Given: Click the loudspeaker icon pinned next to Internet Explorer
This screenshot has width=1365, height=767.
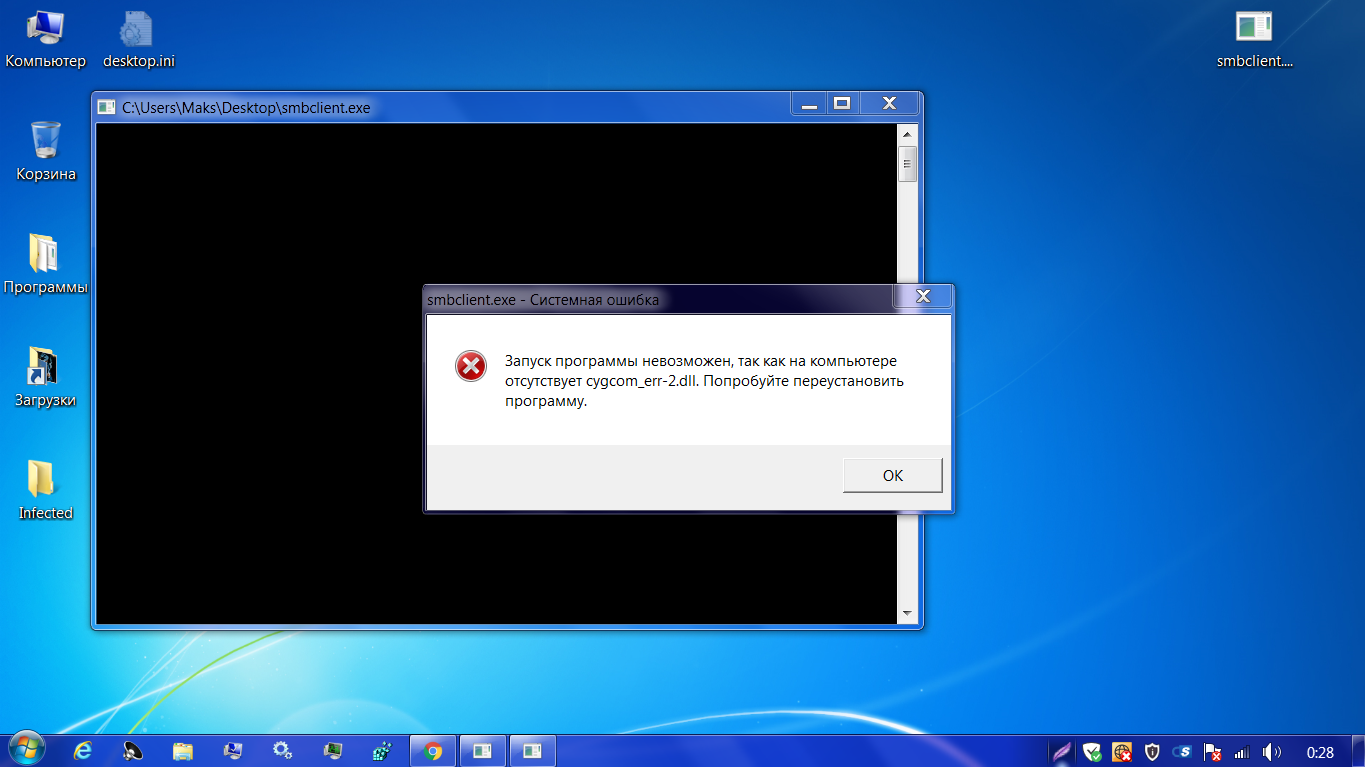Looking at the screenshot, I should (x=133, y=751).
